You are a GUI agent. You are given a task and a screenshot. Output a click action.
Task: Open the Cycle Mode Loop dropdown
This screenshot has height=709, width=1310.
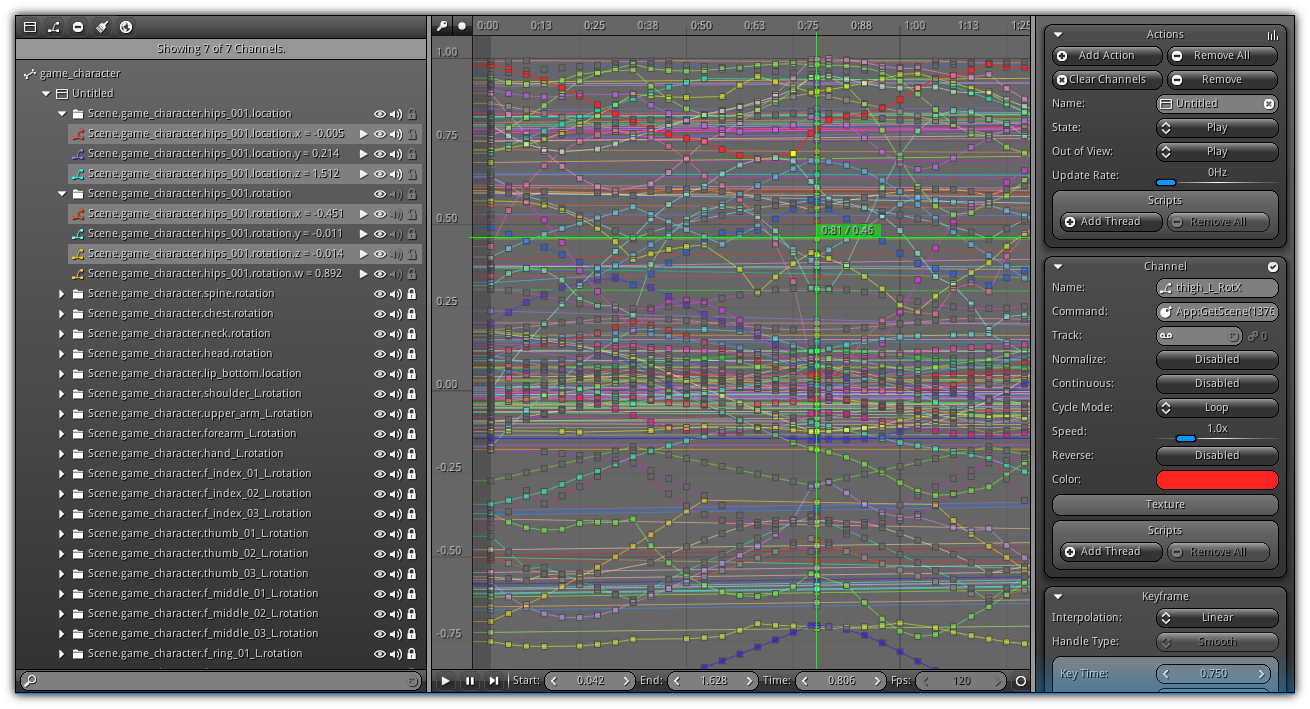[1217, 408]
